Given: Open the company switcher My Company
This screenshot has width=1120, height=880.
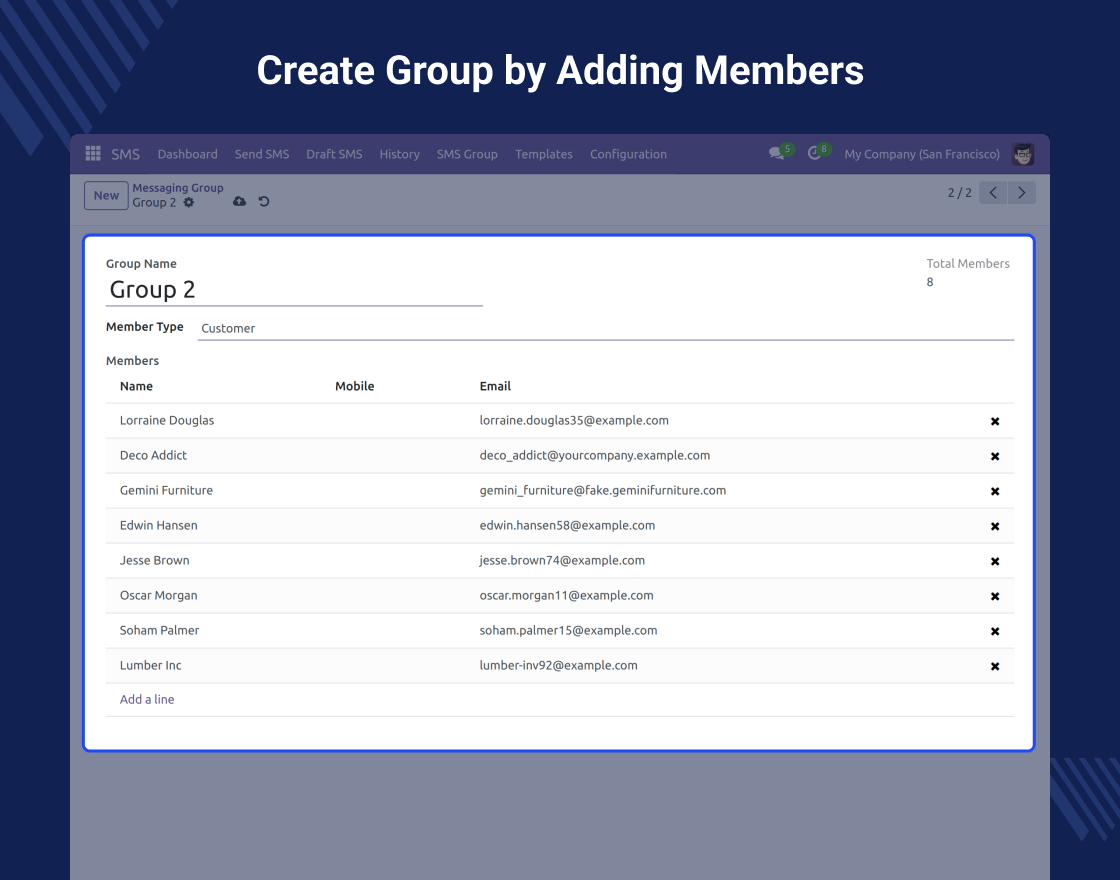Looking at the screenshot, I should point(921,154).
